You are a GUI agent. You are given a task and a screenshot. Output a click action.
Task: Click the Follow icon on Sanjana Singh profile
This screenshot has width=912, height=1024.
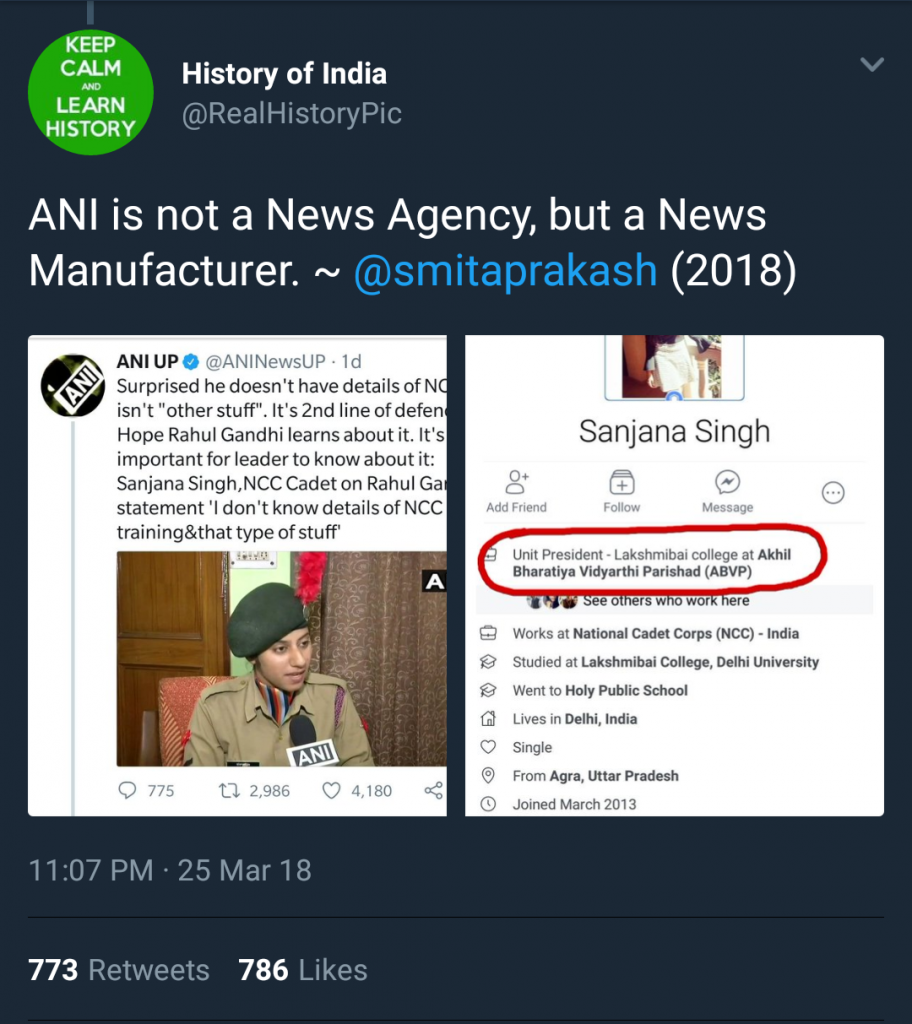tap(621, 482)
